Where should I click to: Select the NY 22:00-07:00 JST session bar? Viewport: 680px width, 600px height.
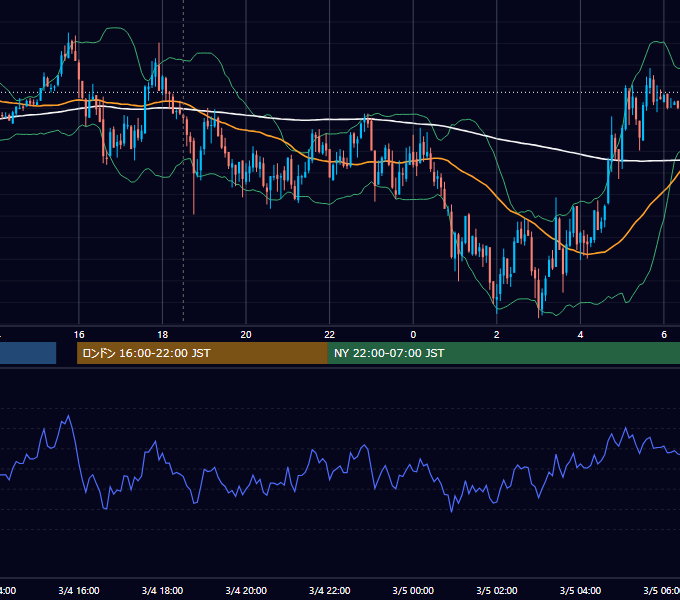pyautogui.click(x=503, y=353)
